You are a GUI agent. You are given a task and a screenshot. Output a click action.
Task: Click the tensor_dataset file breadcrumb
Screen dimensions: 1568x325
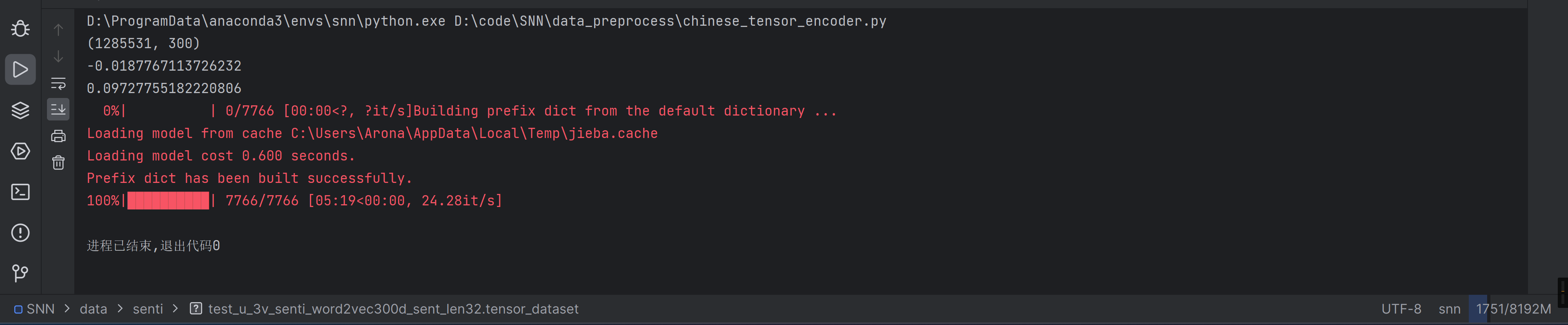pos(392,309)
